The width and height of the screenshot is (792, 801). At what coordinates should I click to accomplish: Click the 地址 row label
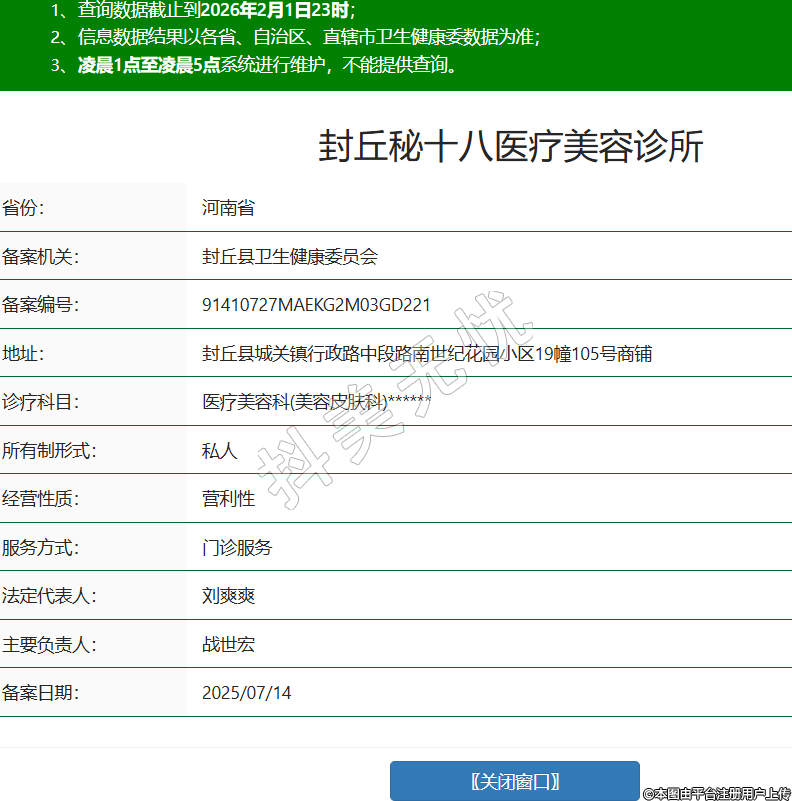(x=23, y=354)
